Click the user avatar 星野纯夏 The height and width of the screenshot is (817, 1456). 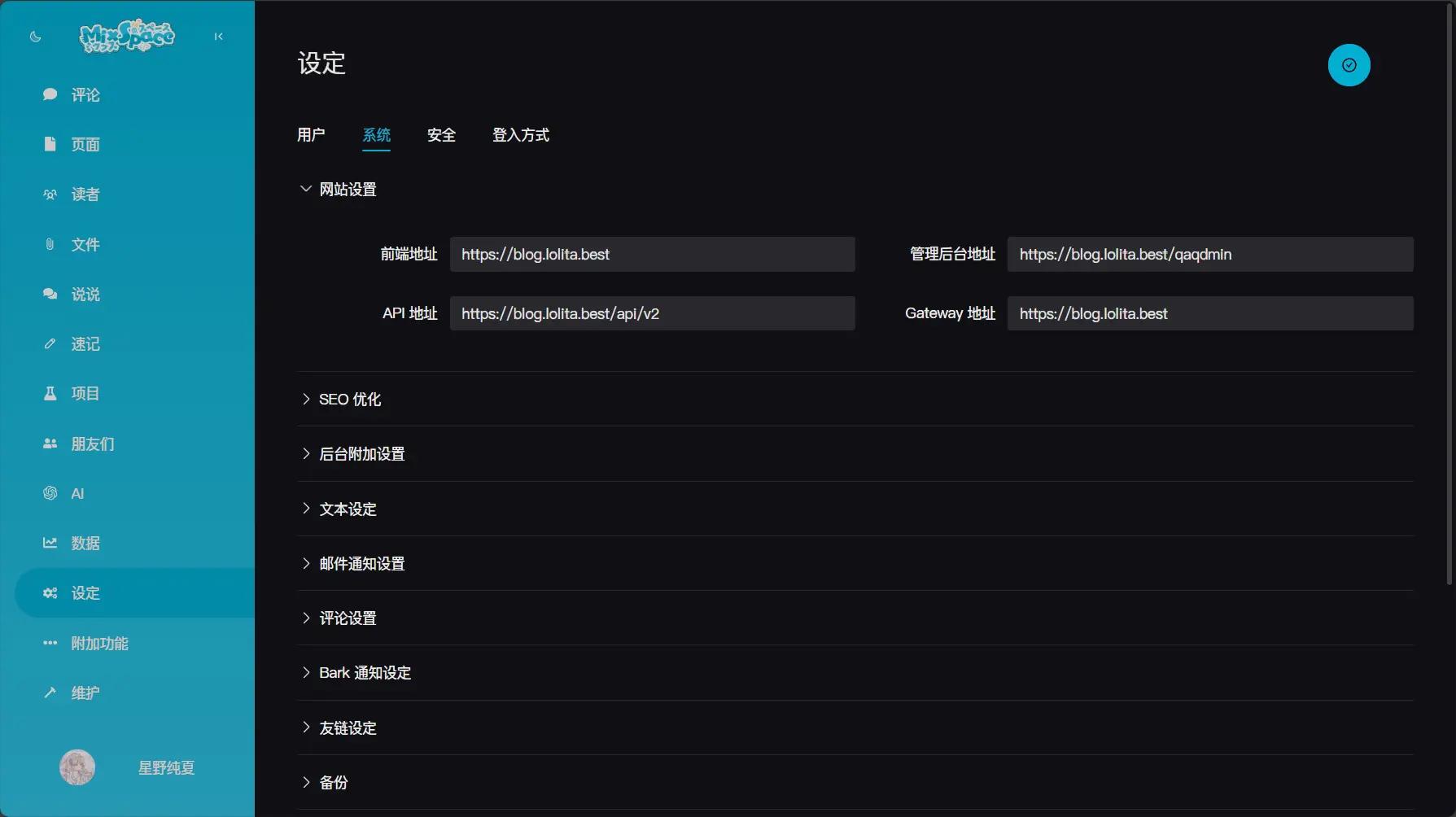tap(77, 767)
